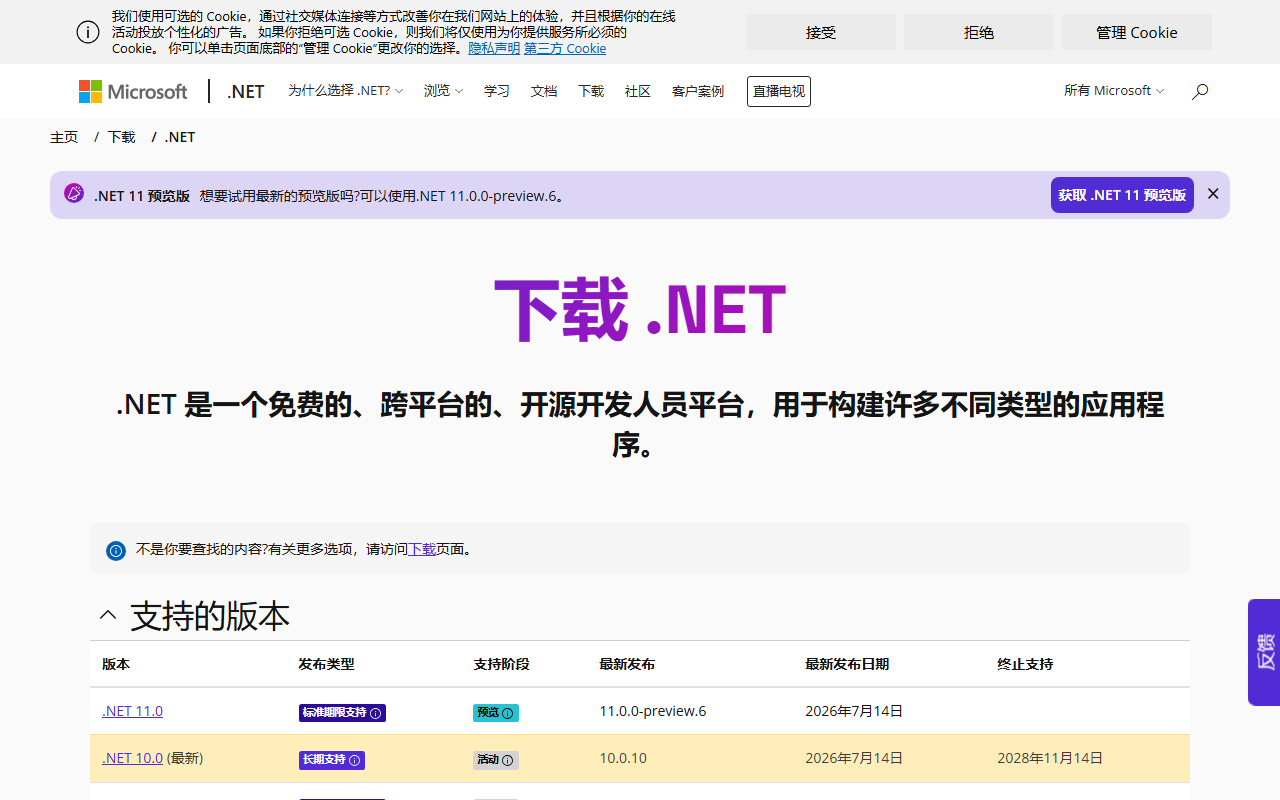Open 下载 link in info notice
The height and width of the screenshot is (800, 1280).
pyautogui.click(x=422, y=549)
